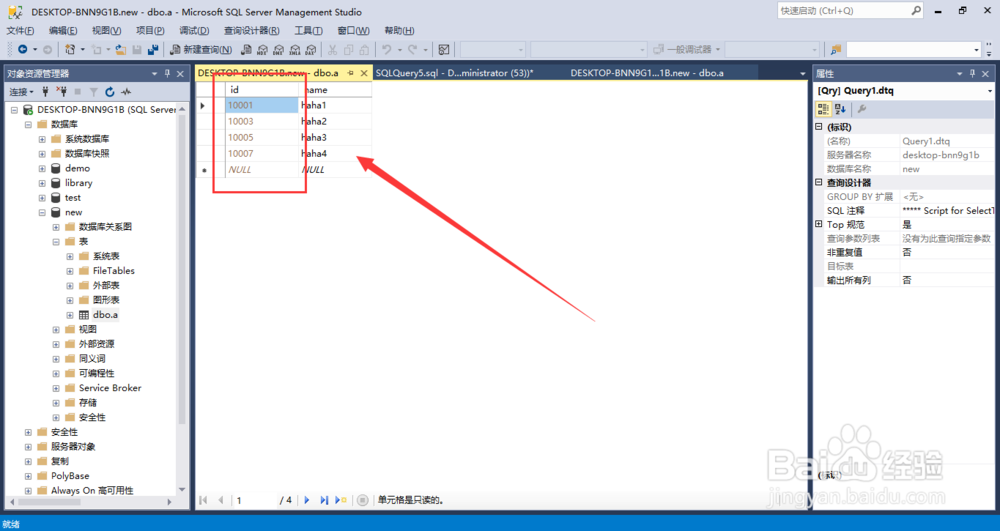
Task: Expand the dbo.a table node
Action: point(70,315)
